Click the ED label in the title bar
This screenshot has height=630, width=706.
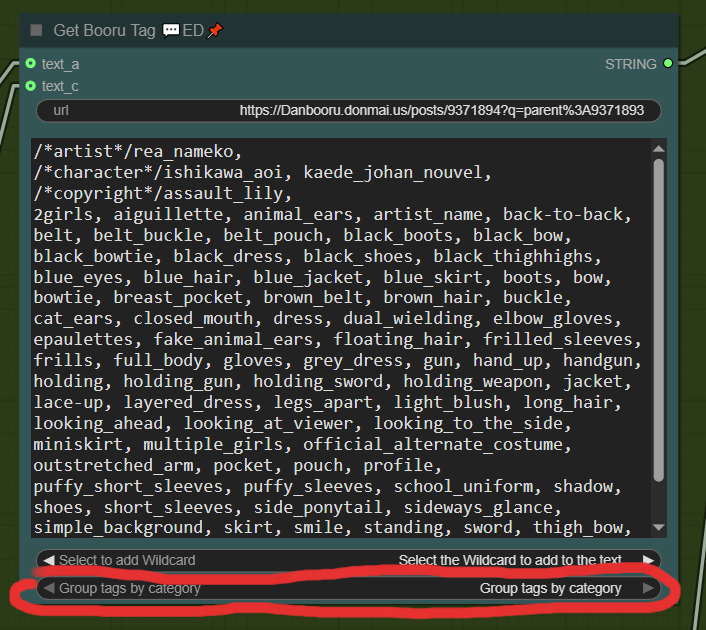point(193,31)
